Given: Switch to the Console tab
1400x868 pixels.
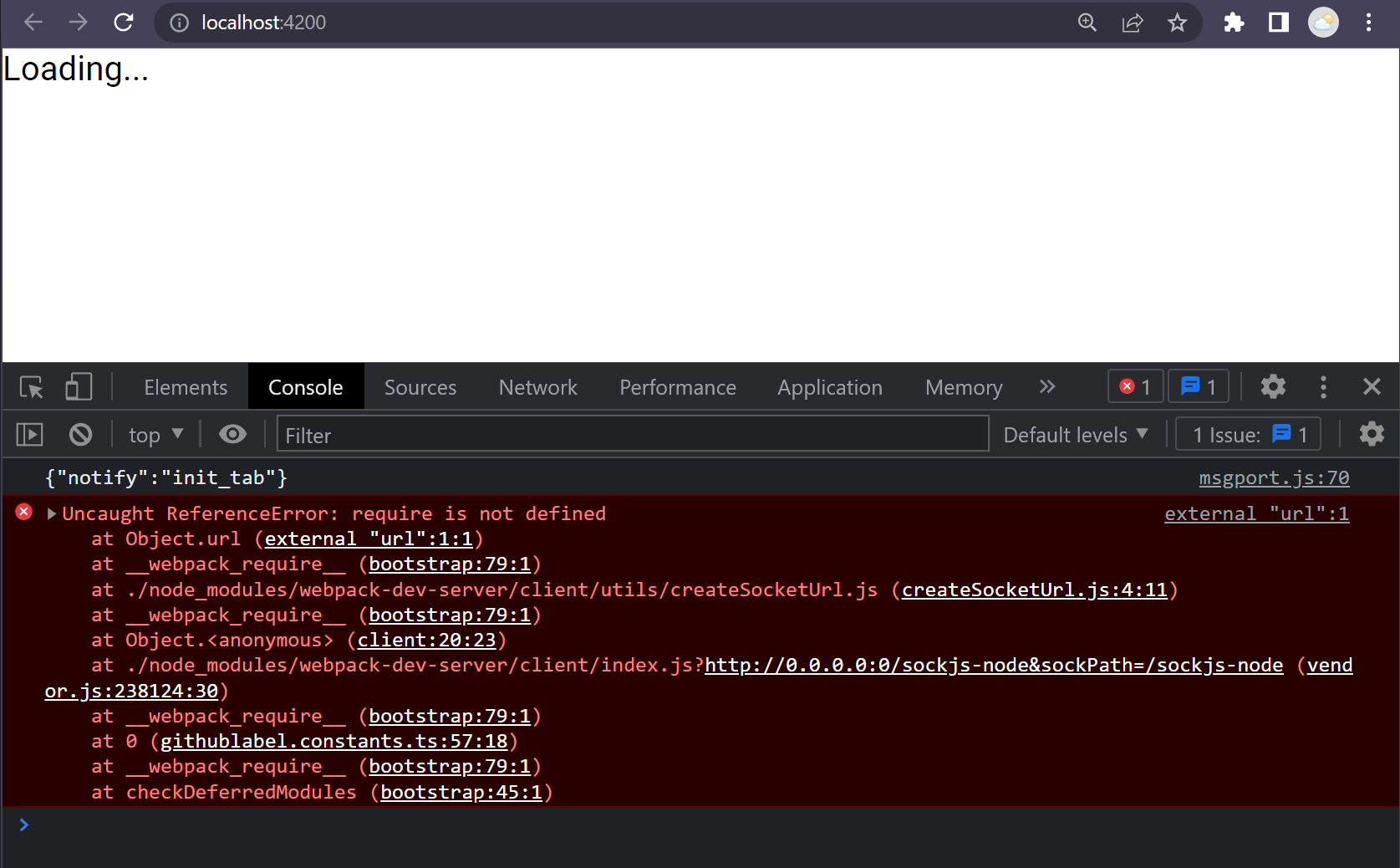Looking at the screenshot, I should (x=305, y=387).
